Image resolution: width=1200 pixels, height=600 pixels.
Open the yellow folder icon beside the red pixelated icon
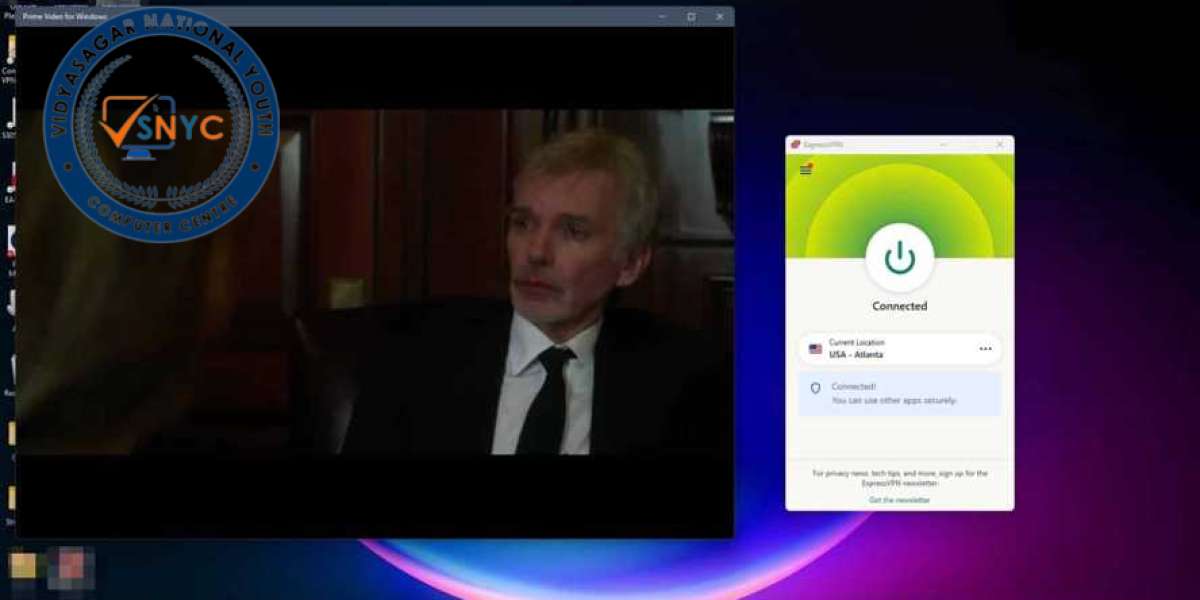[23, 566]
